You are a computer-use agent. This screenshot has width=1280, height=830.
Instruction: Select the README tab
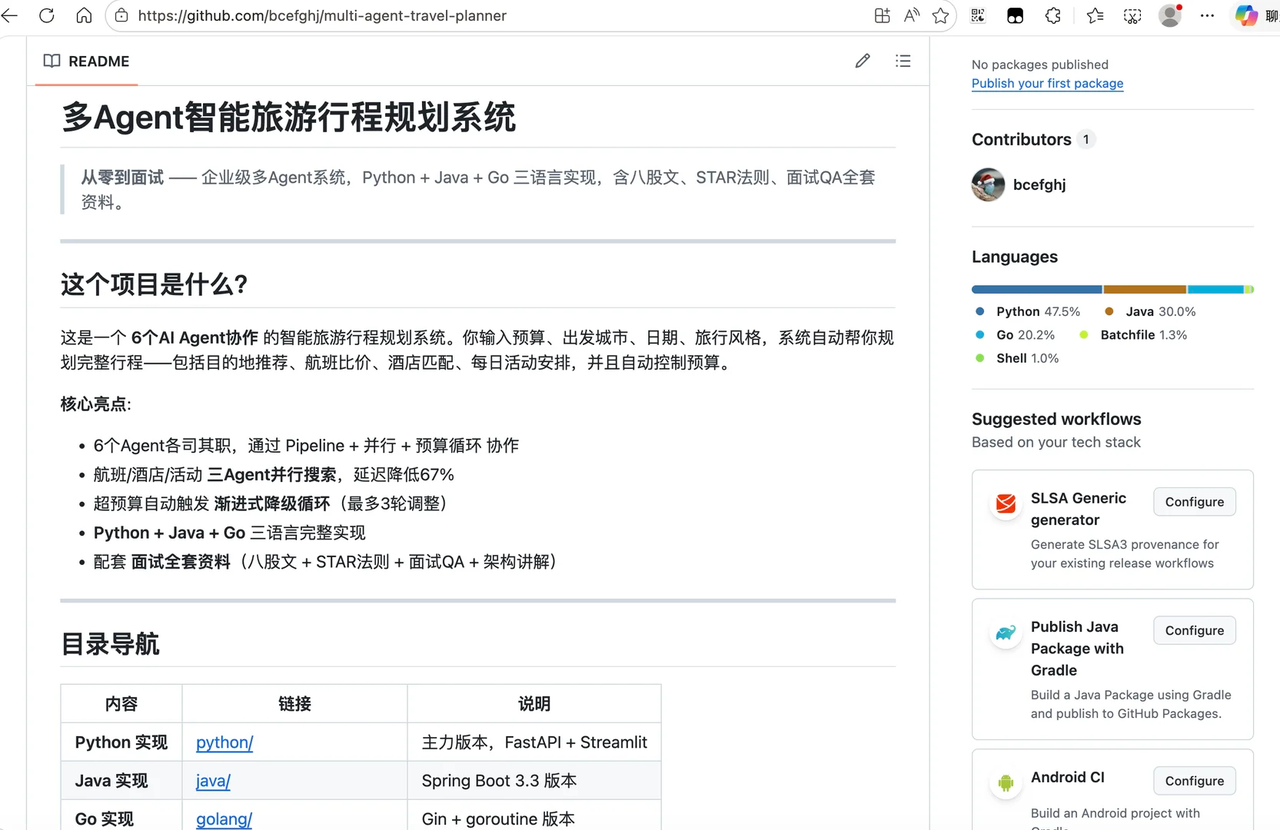point(86,61)
